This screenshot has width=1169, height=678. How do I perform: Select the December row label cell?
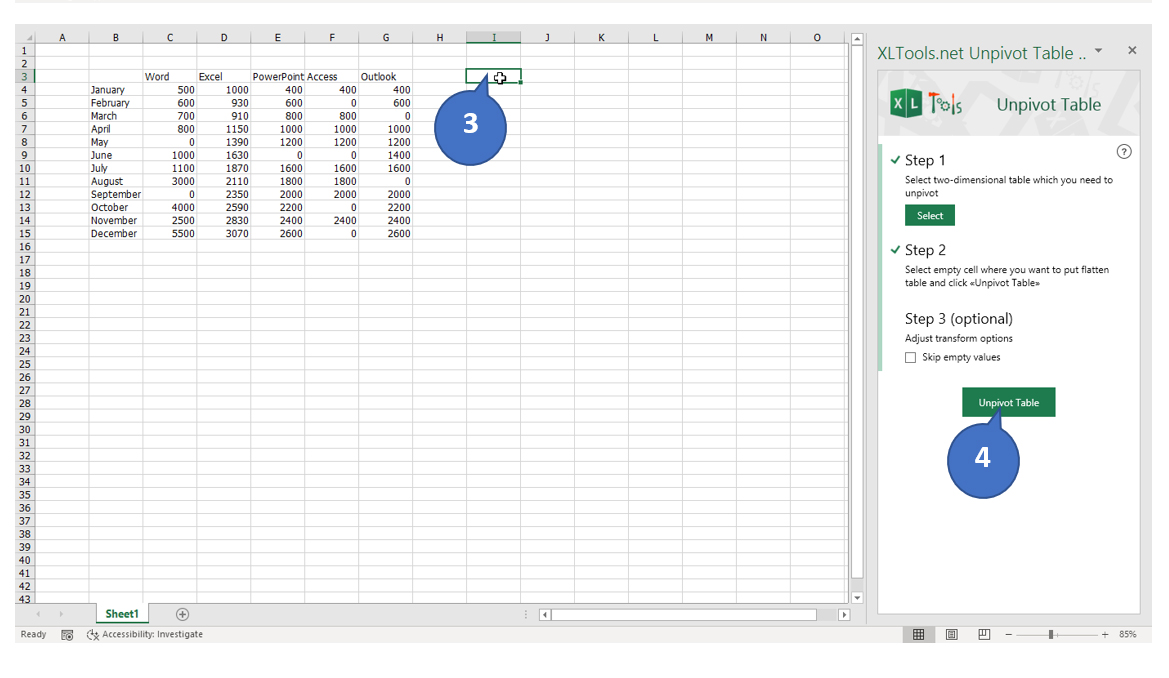(116, 233)
